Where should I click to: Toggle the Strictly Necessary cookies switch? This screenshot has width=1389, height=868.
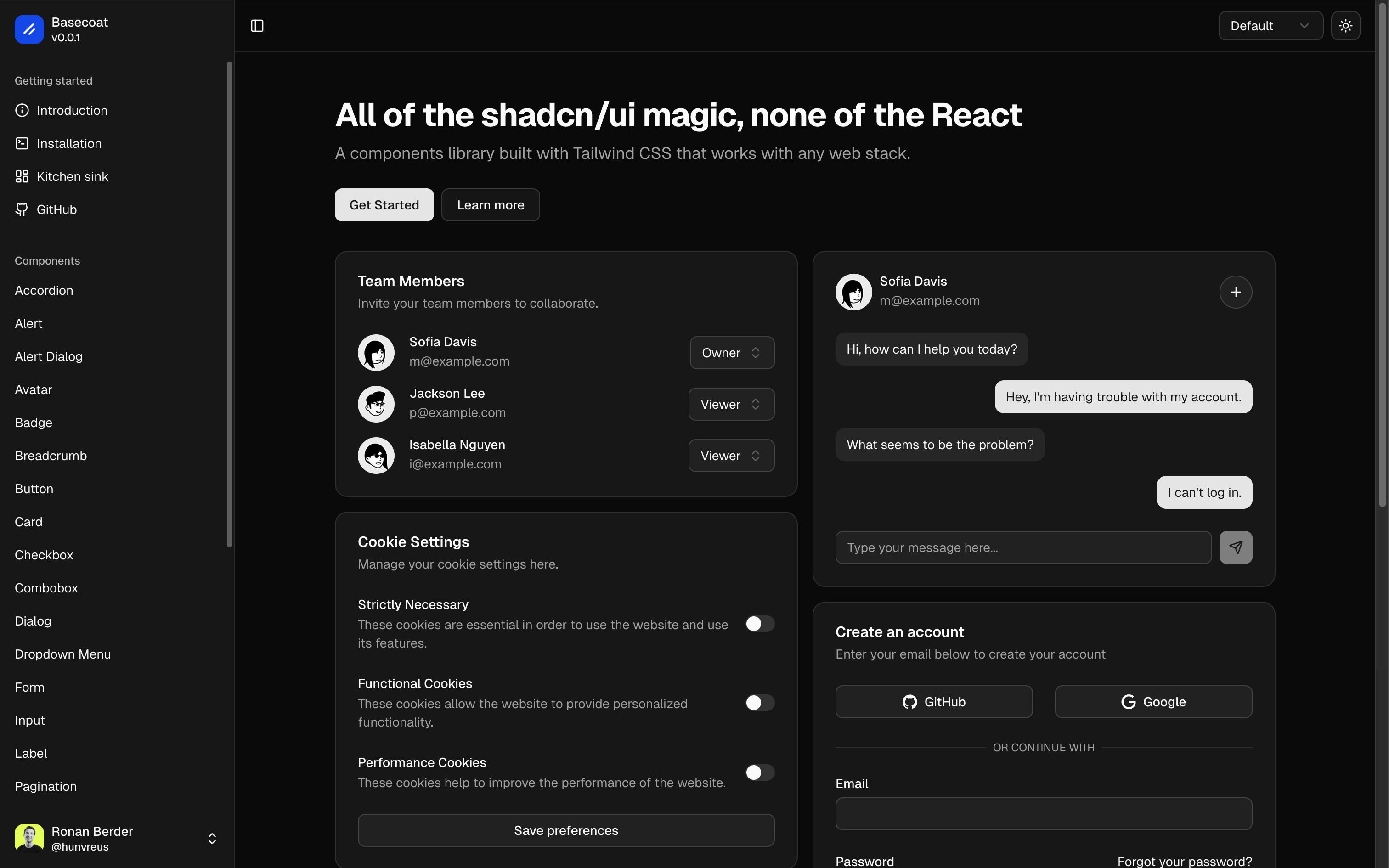point(759,624)
